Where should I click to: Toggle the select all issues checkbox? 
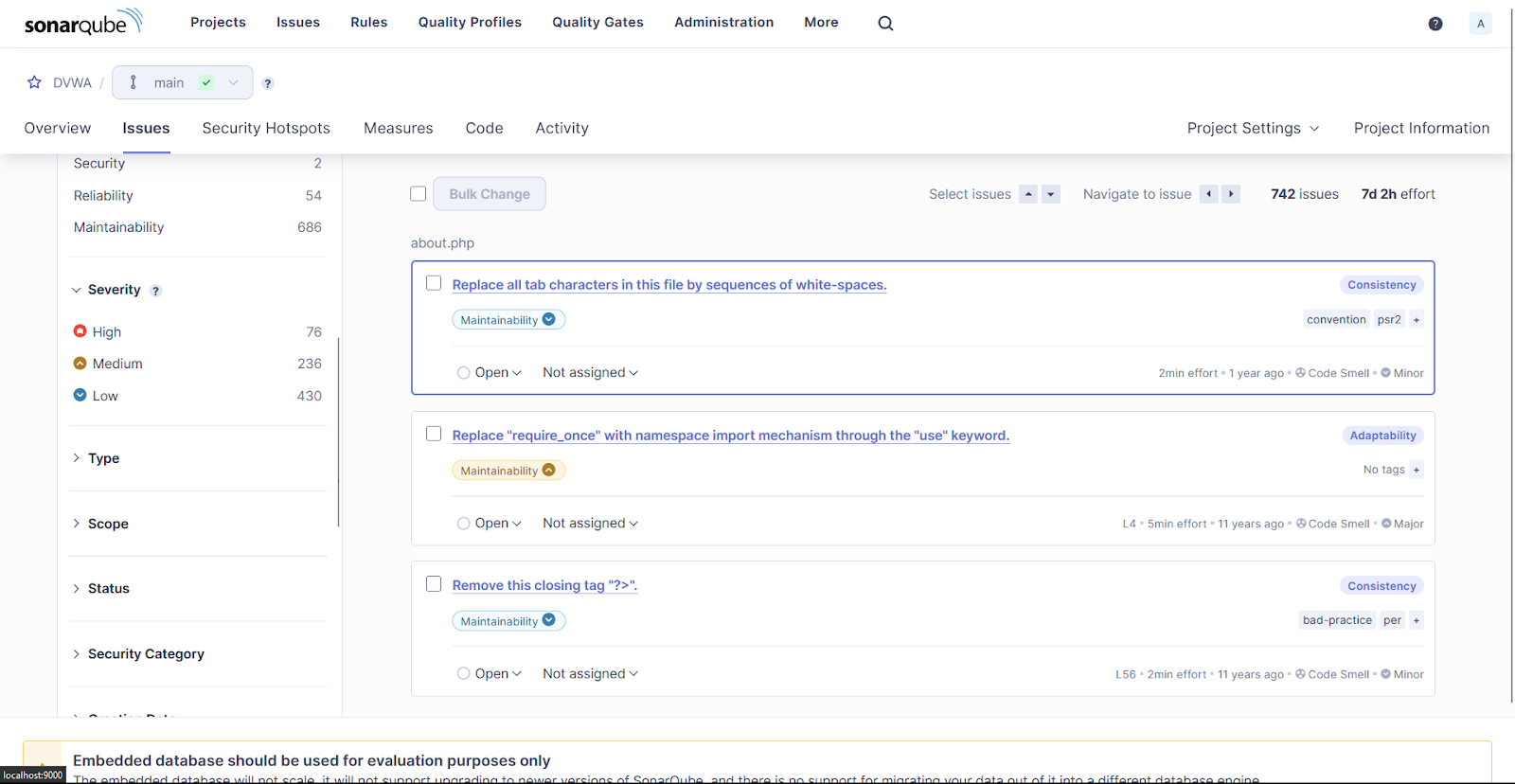418,194
